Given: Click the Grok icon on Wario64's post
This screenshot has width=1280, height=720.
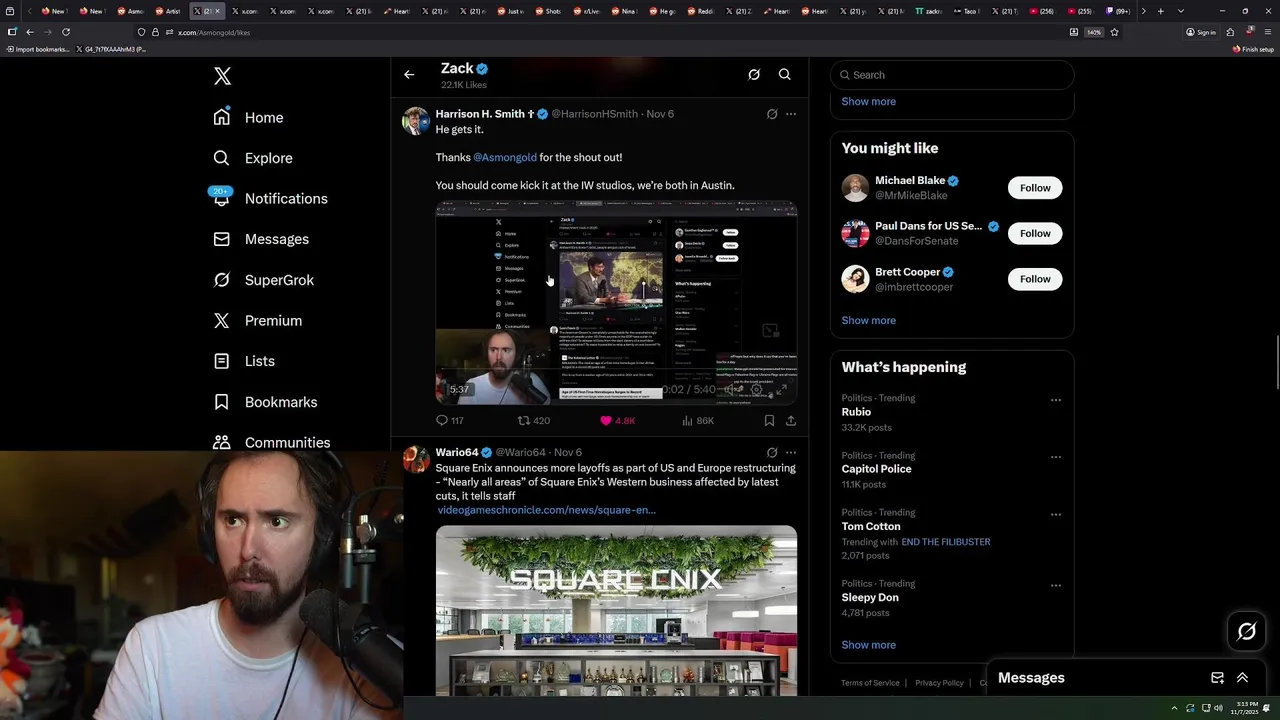Looking at the screenshot, I should pyautogui.click(x=772, y=452).
